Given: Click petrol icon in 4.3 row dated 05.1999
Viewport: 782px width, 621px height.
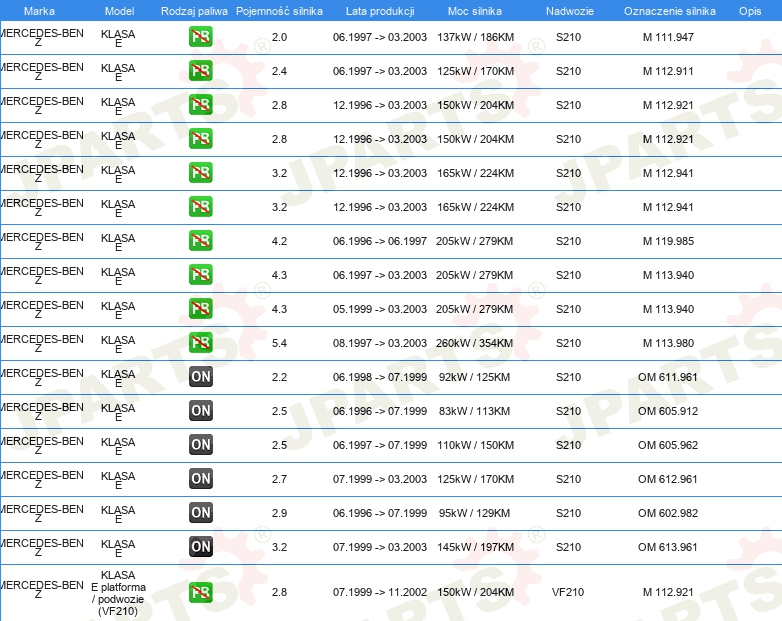Looking at the screenshot, I should tap(200, 309).
